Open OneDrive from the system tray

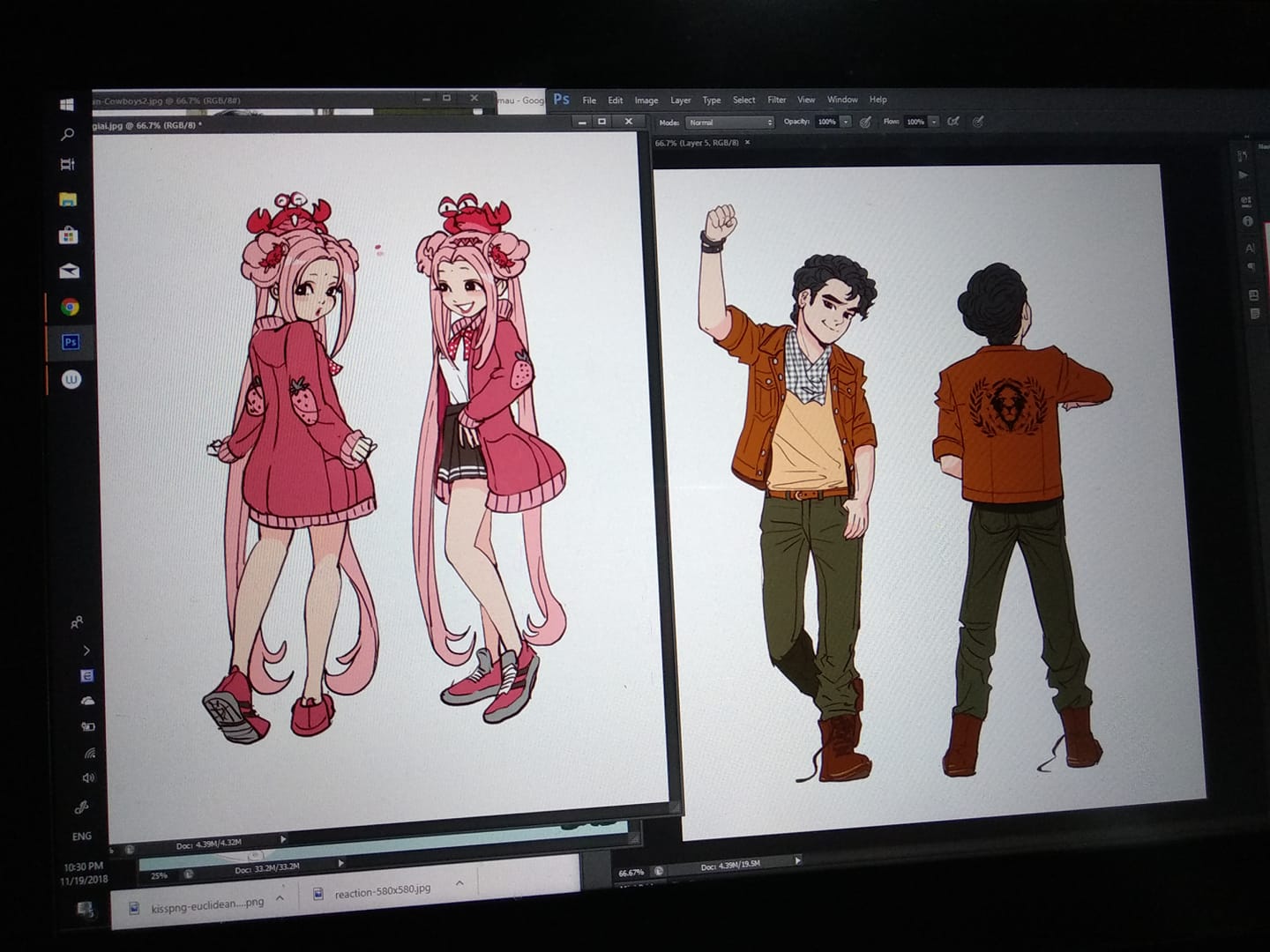tap(87, 701)
